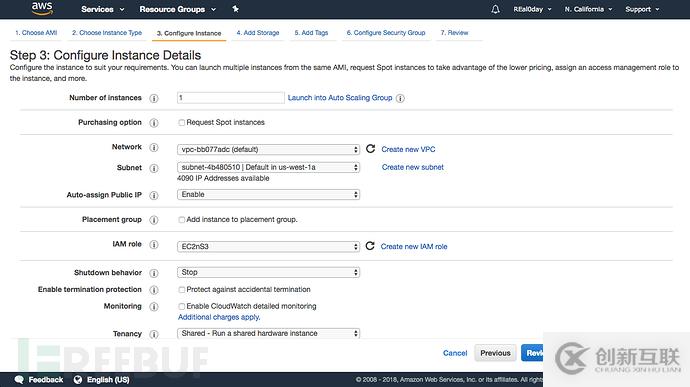
Task: Open the Services menu
Action: [103, 9]
